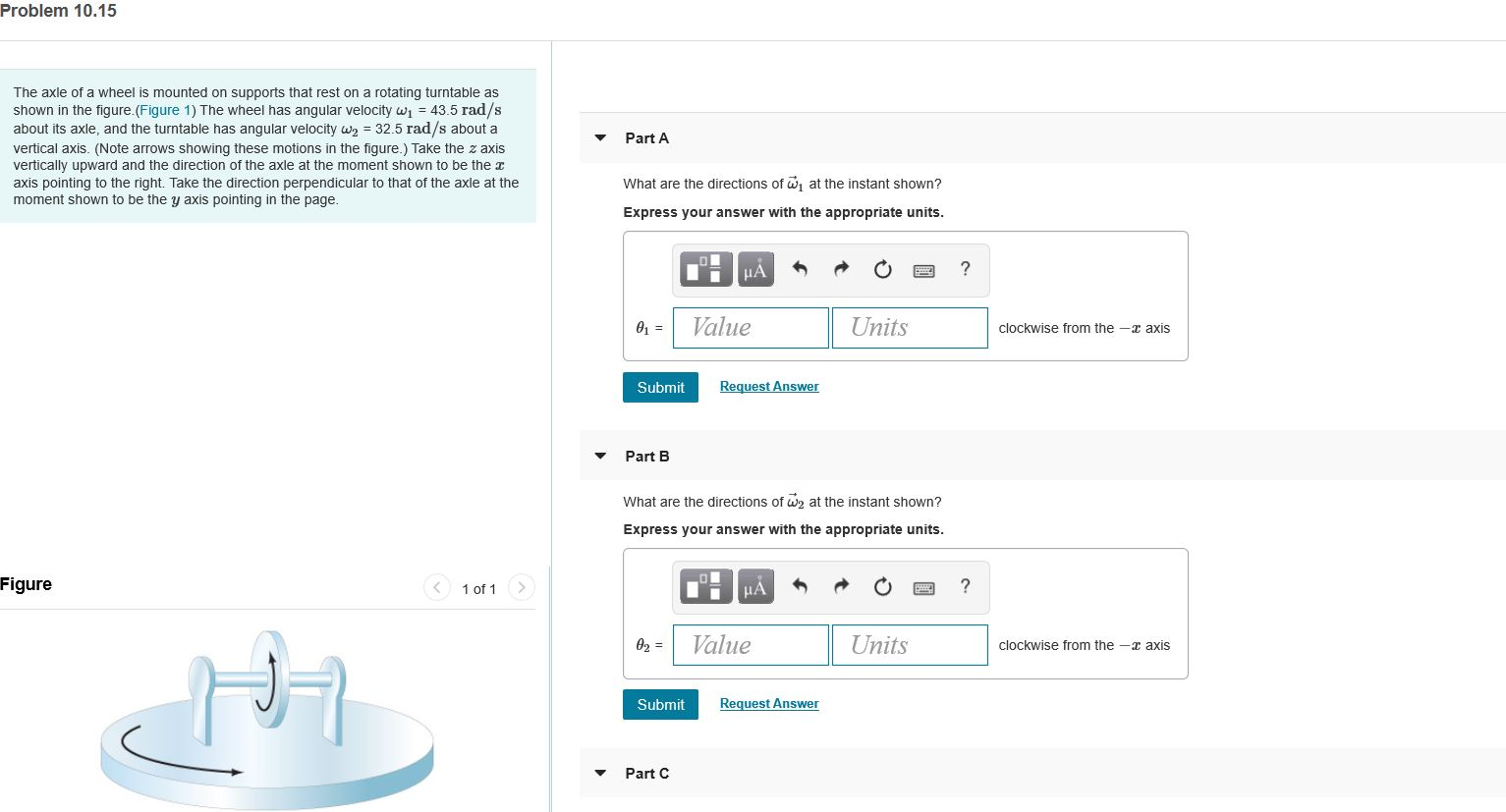1506x812 pixels.
Task: Click the θ2 Value input field
Action: pyautogui.click(x=751, y=645)
